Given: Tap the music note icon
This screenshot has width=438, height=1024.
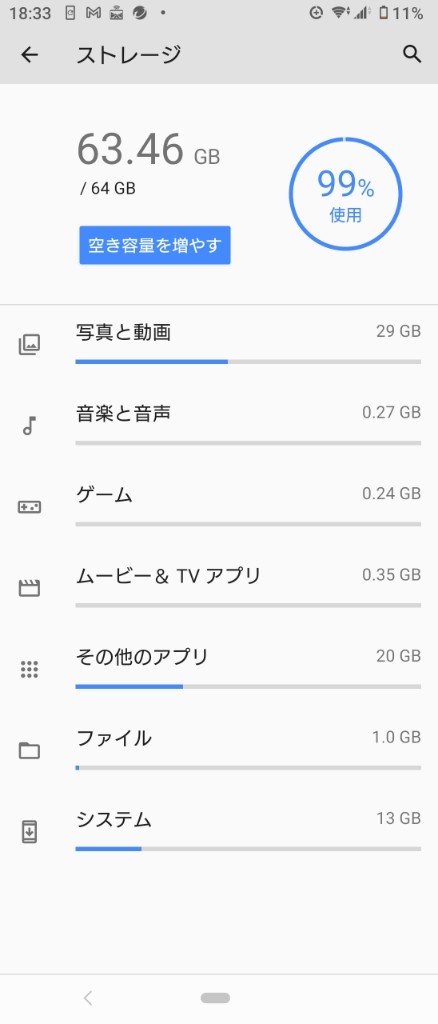Looking at the screenshot, I should point(29,426).
